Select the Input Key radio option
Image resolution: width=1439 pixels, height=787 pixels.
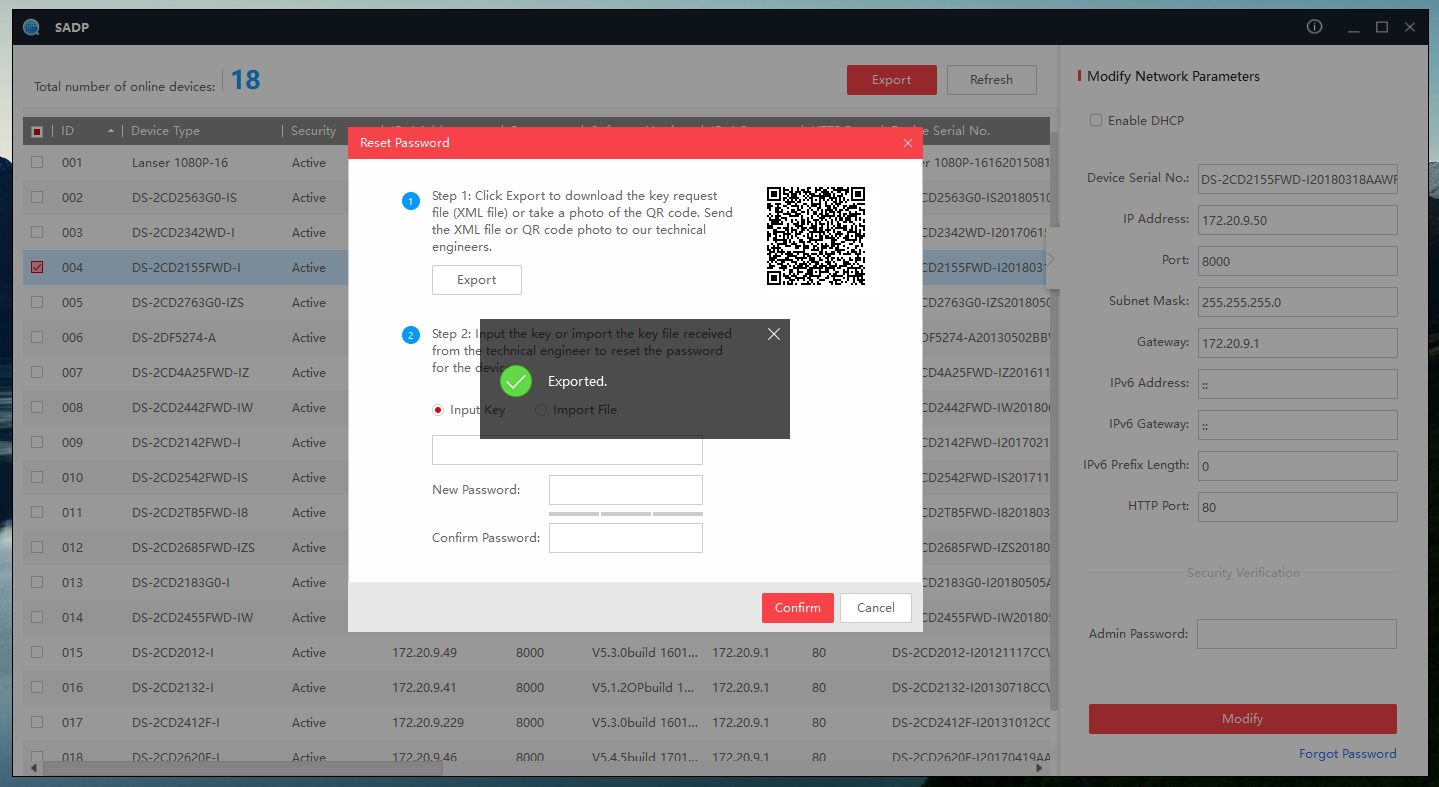click(438, 410)
